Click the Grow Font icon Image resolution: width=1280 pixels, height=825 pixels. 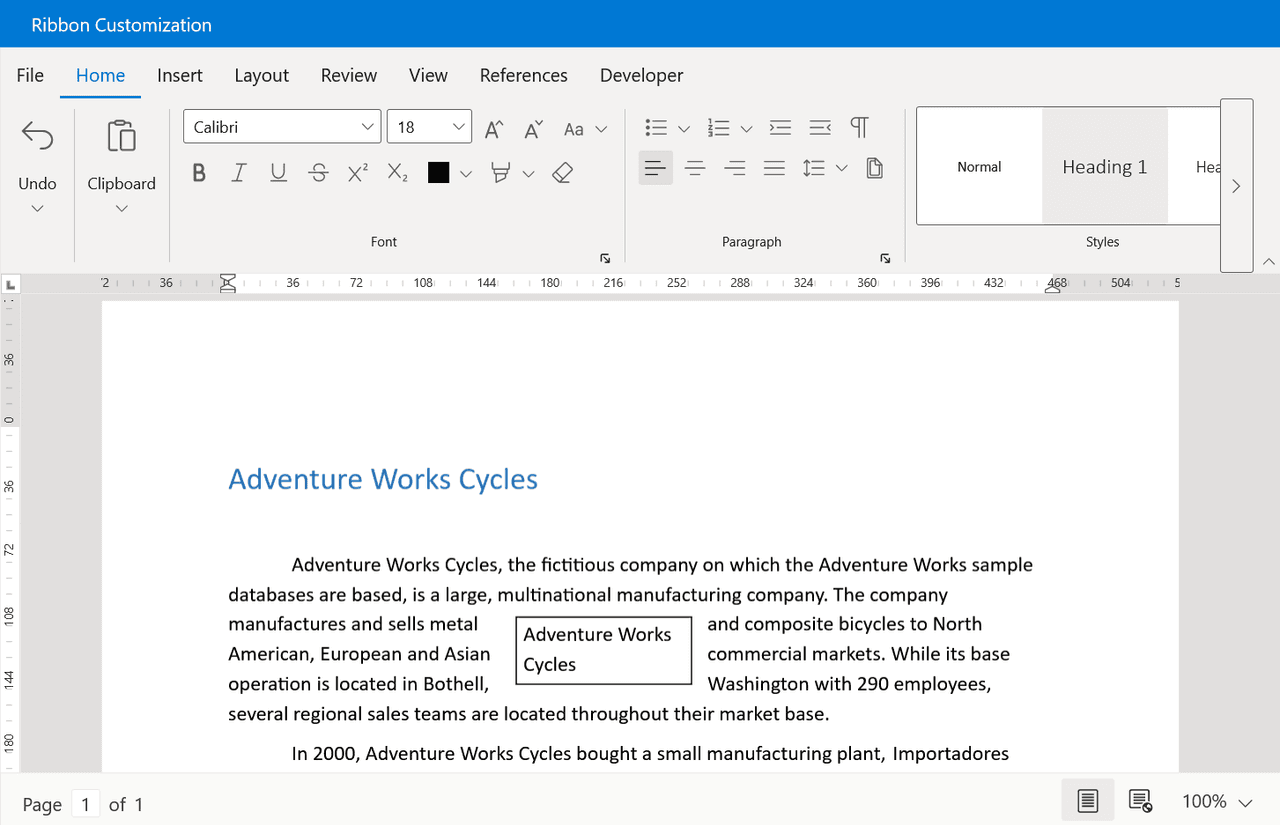point(494,128)
